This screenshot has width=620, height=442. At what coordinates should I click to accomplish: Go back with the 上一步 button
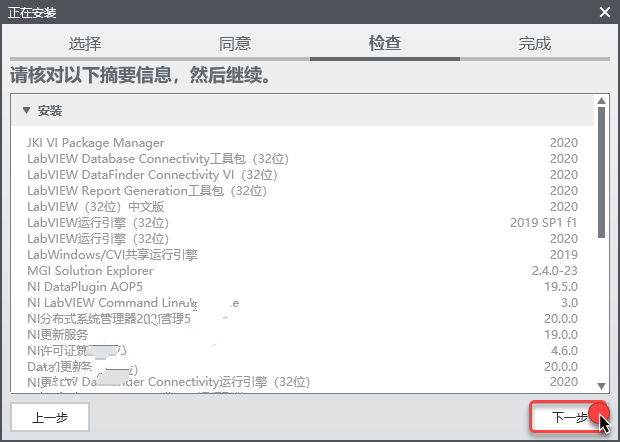(50, 417)
